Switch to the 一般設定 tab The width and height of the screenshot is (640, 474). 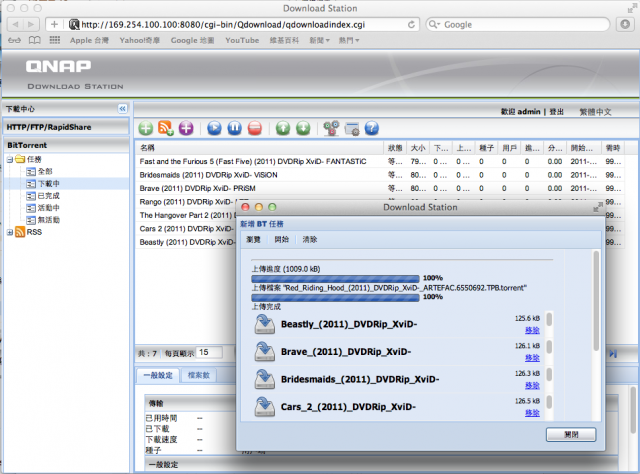[158, 375]
